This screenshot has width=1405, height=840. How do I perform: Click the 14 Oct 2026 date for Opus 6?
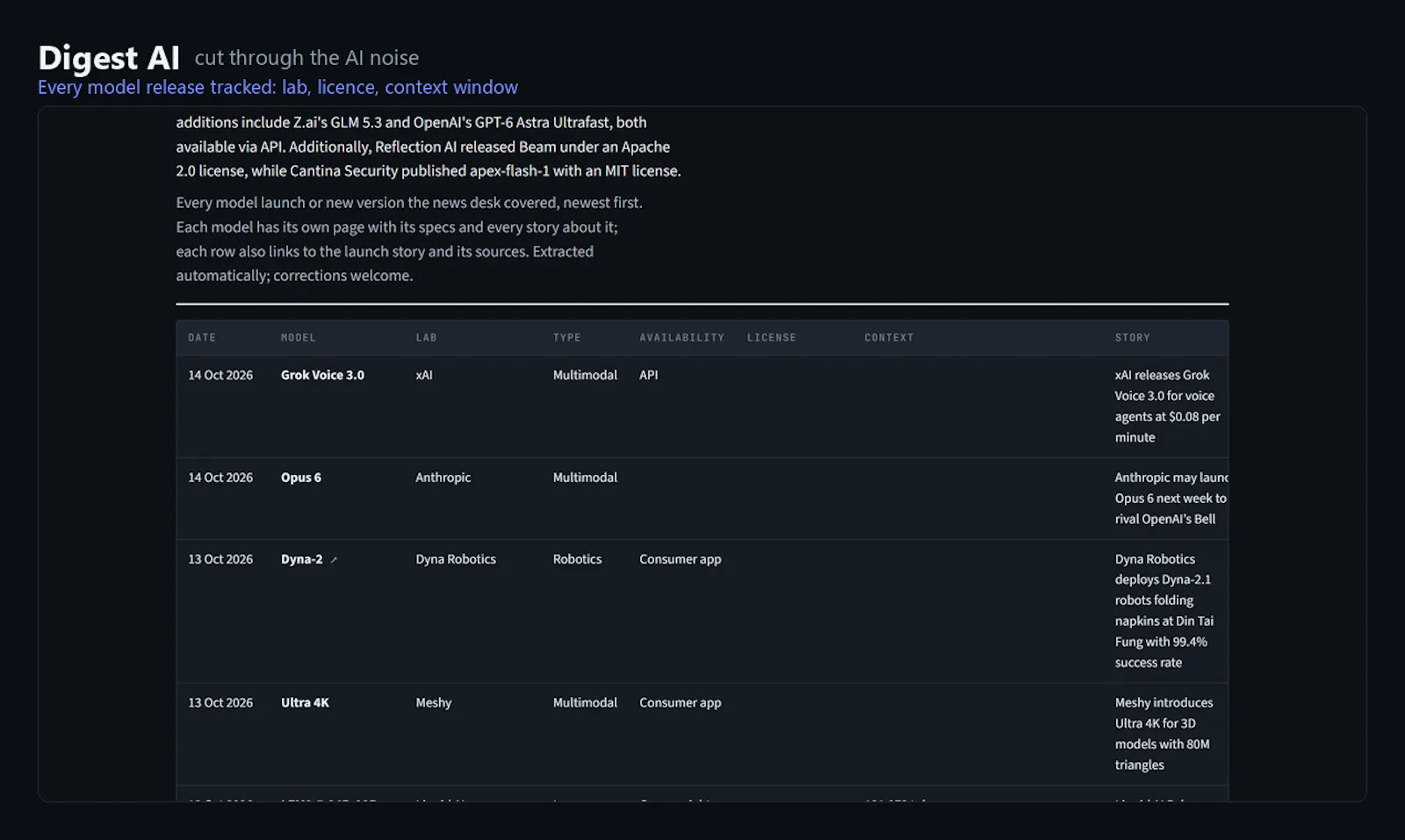click(x=220, y=477)
